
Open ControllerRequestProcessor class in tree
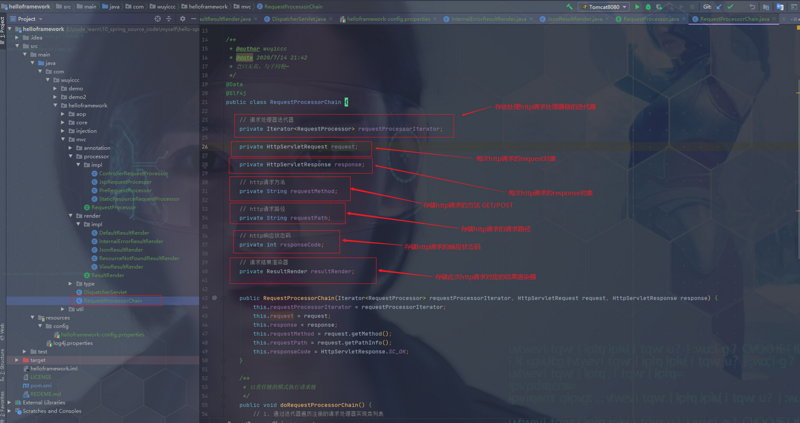133,173
